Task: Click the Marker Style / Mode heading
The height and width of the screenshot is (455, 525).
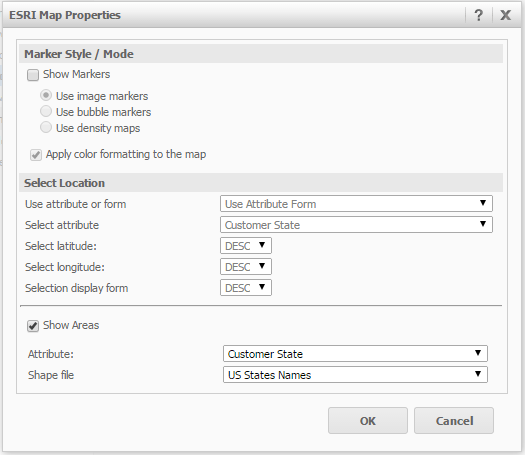Action: tap(79, 54)
